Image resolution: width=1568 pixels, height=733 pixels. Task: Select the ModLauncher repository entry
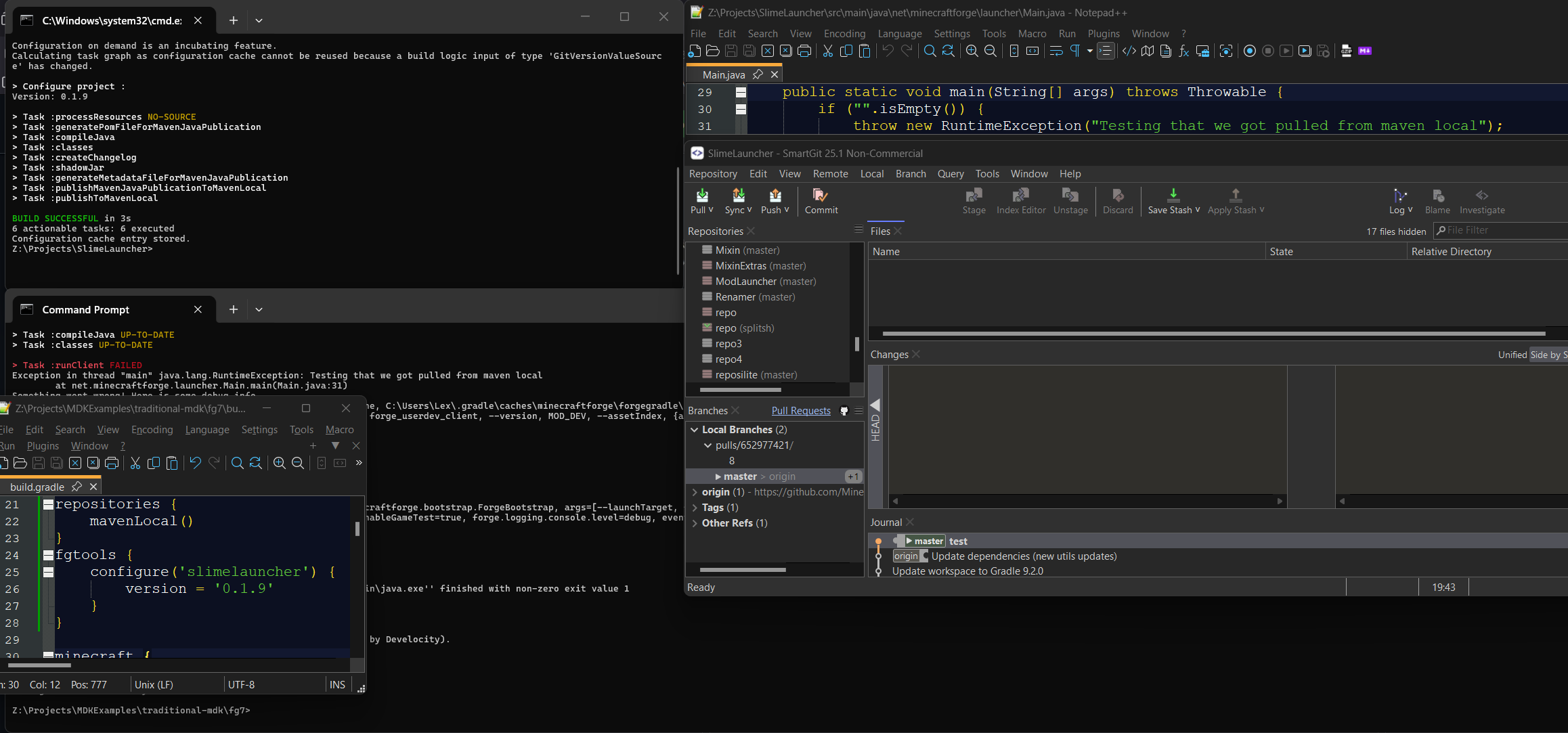pos(745,282)
